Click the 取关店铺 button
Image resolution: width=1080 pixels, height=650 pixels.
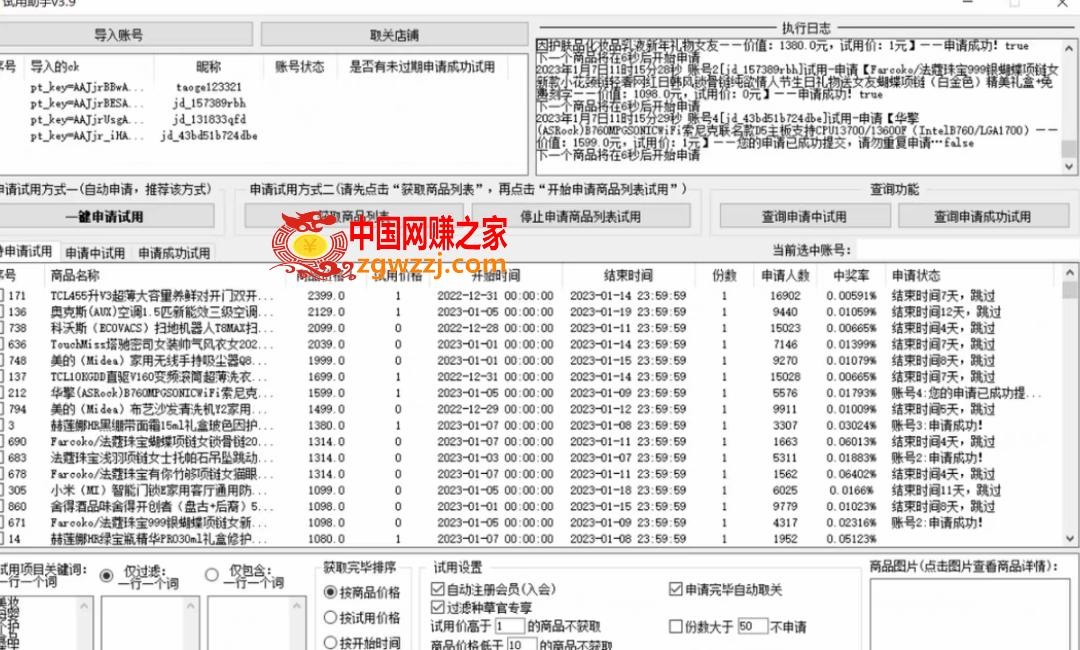point(394,34)
